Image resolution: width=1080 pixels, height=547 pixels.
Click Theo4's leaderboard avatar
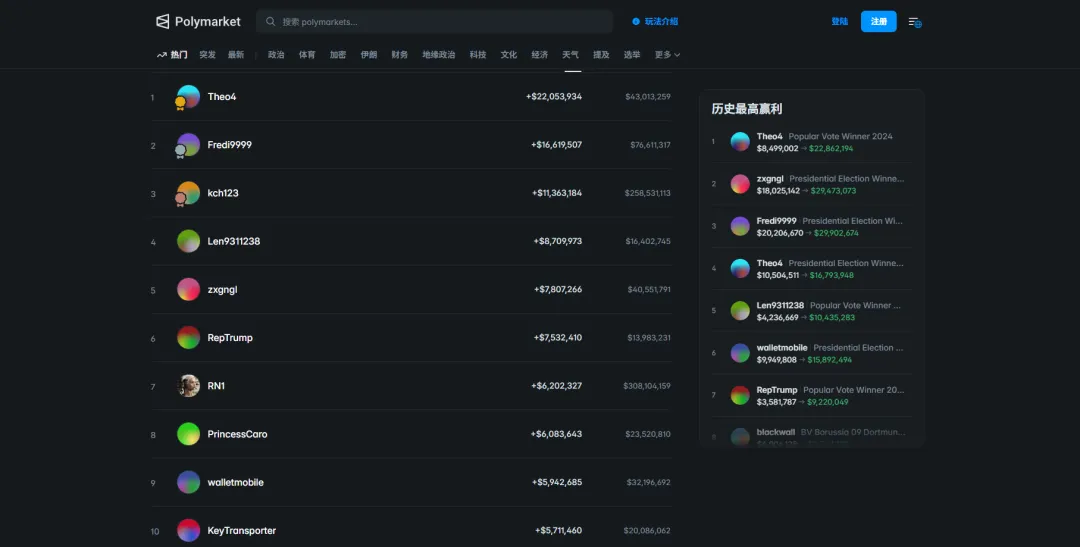tap(188, 96)
